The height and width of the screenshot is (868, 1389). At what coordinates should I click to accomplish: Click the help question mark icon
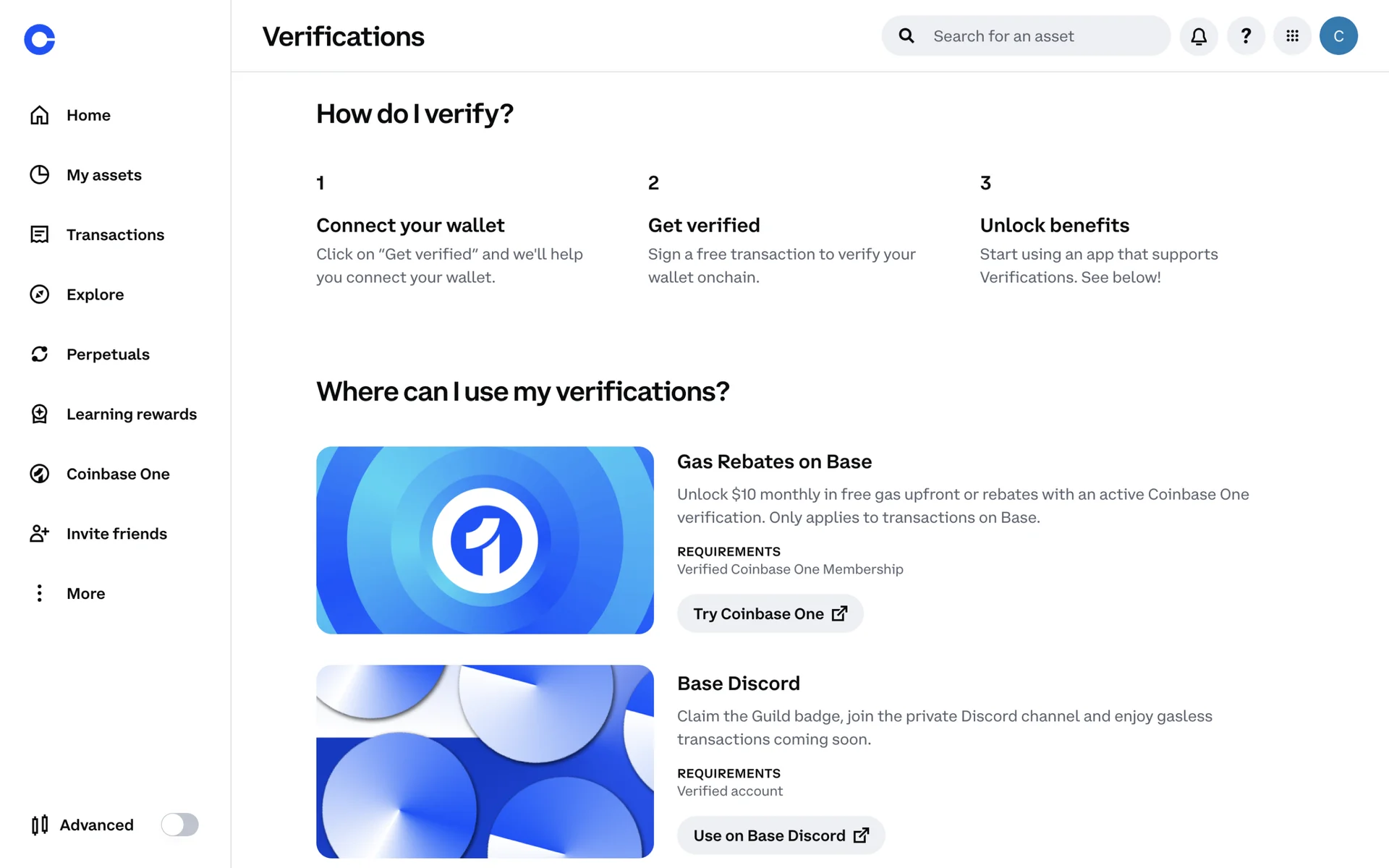point(1246,36)
